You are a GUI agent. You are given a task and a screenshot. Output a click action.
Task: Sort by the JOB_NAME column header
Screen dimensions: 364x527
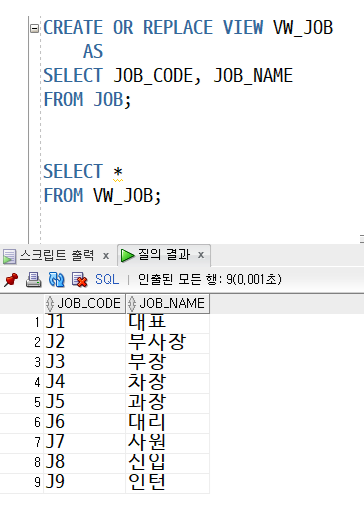[x=168, y=303]
